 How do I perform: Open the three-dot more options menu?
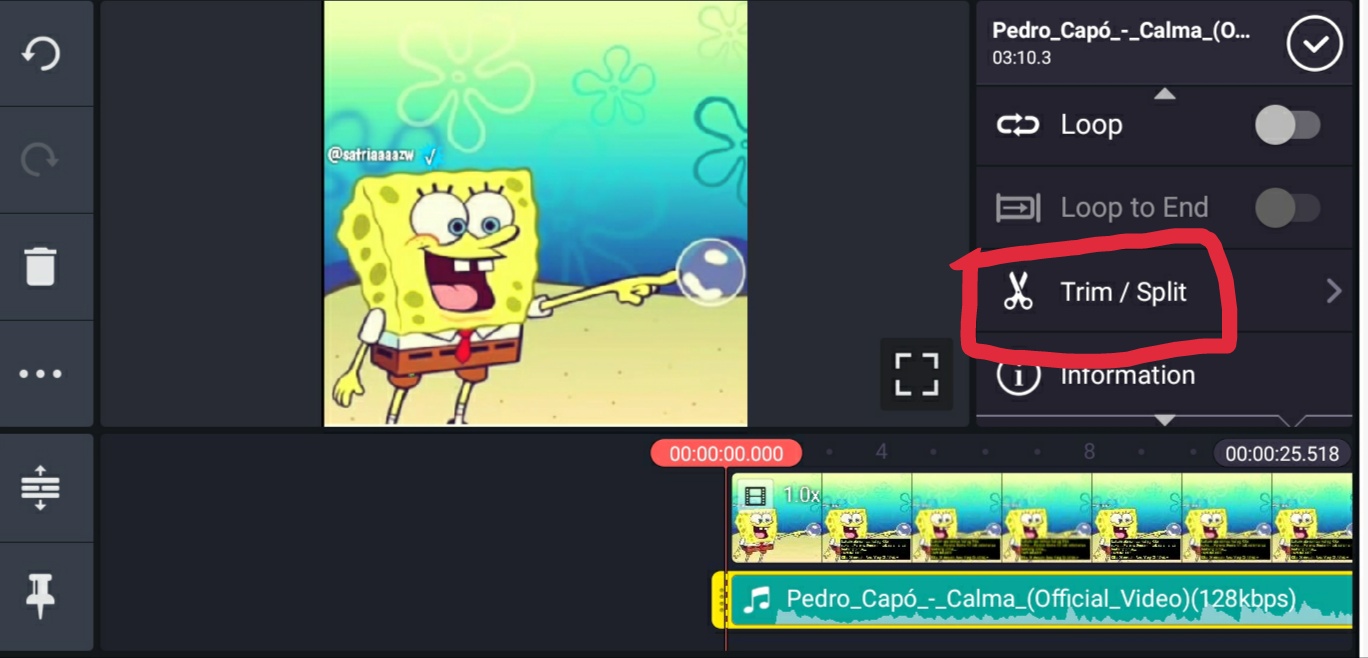tap(40, 374)
